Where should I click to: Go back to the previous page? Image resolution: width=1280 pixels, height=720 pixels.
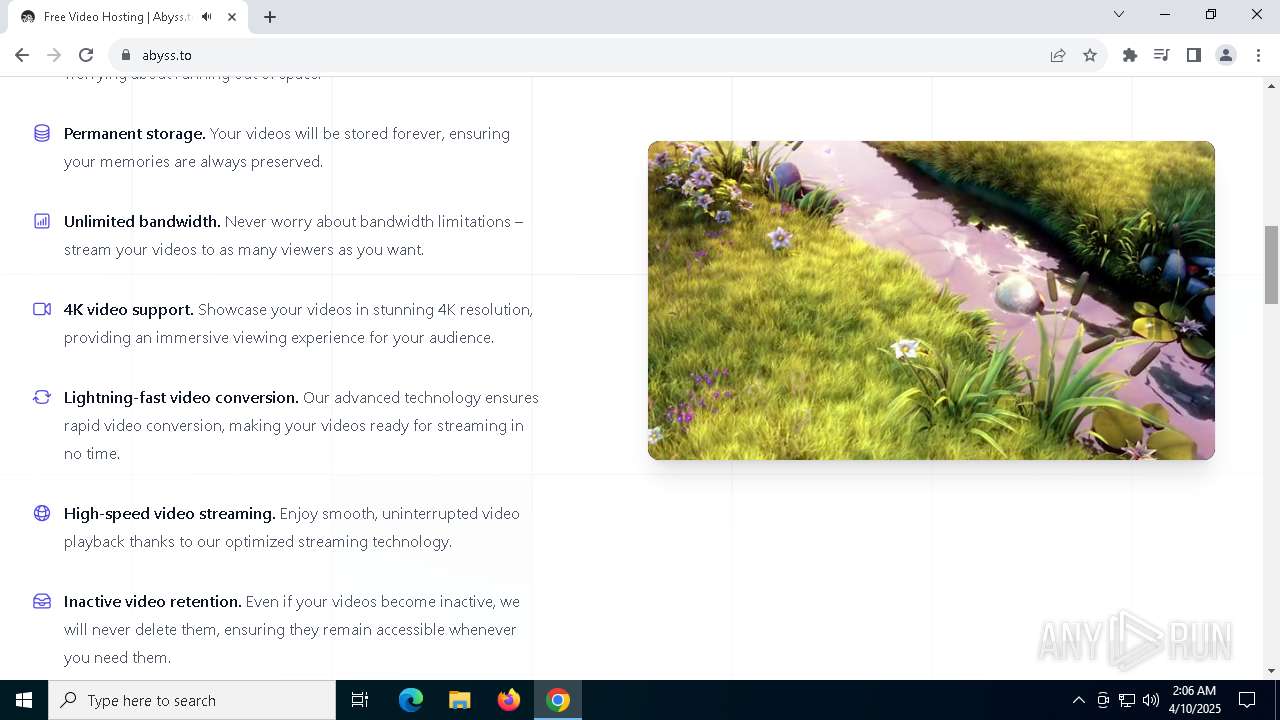tap(22, 55)
